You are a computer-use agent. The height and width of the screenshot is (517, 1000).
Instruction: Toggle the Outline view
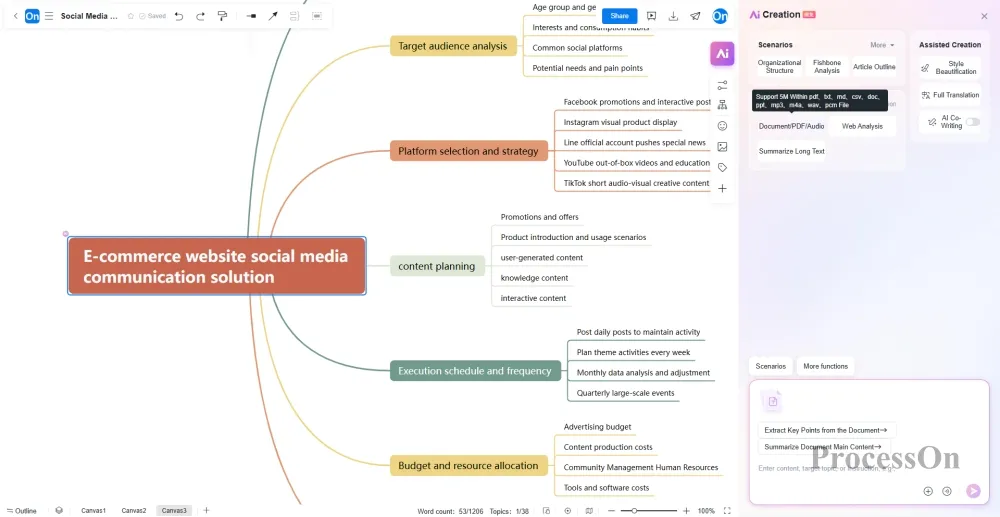pyautogui.click(x=20, y=510)
